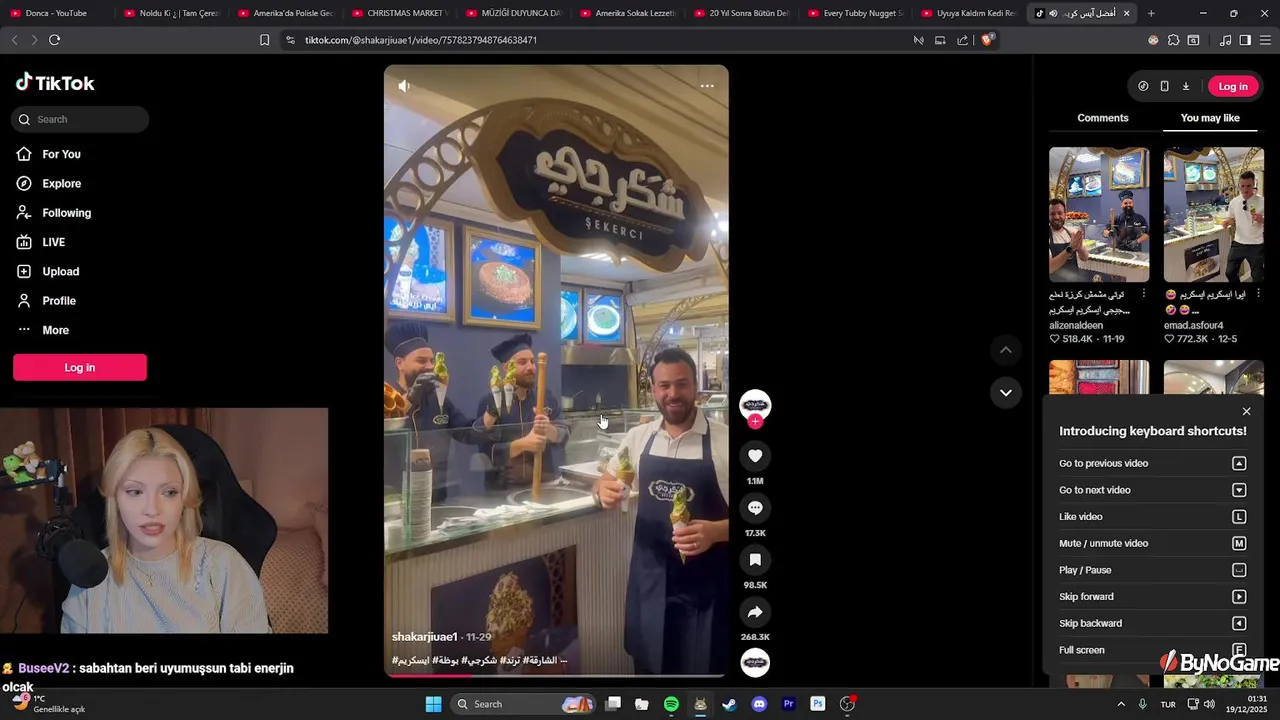Switch to Every Tubby Nugget tab

point(856,13)
